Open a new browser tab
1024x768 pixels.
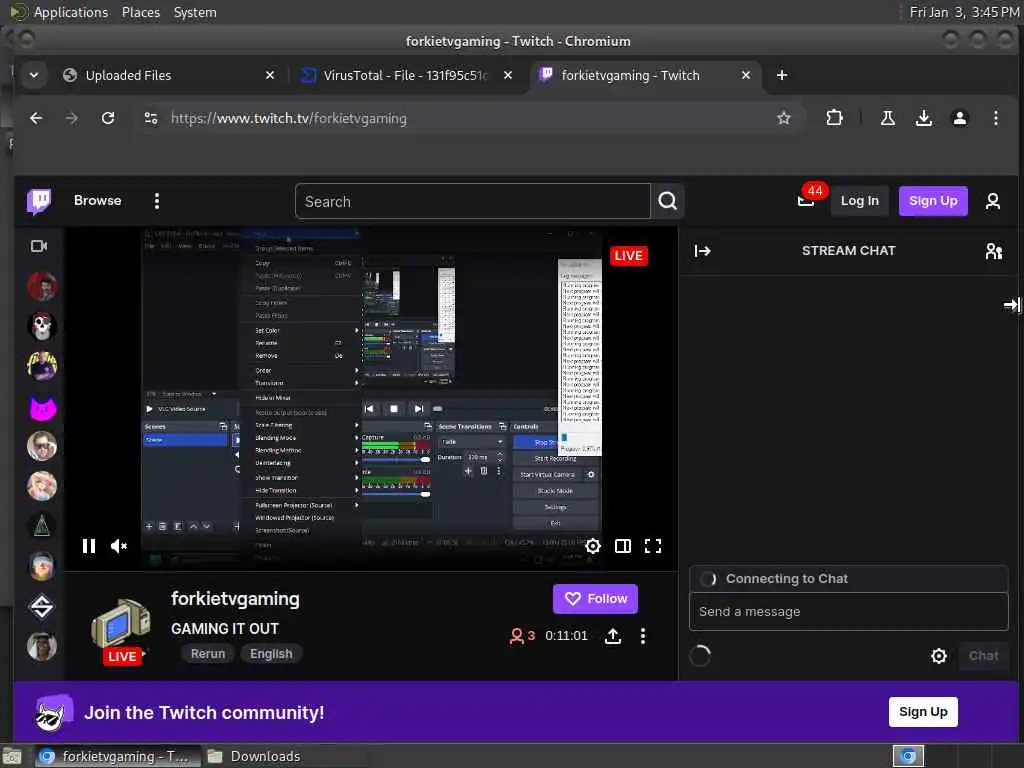tap(782, 76)
